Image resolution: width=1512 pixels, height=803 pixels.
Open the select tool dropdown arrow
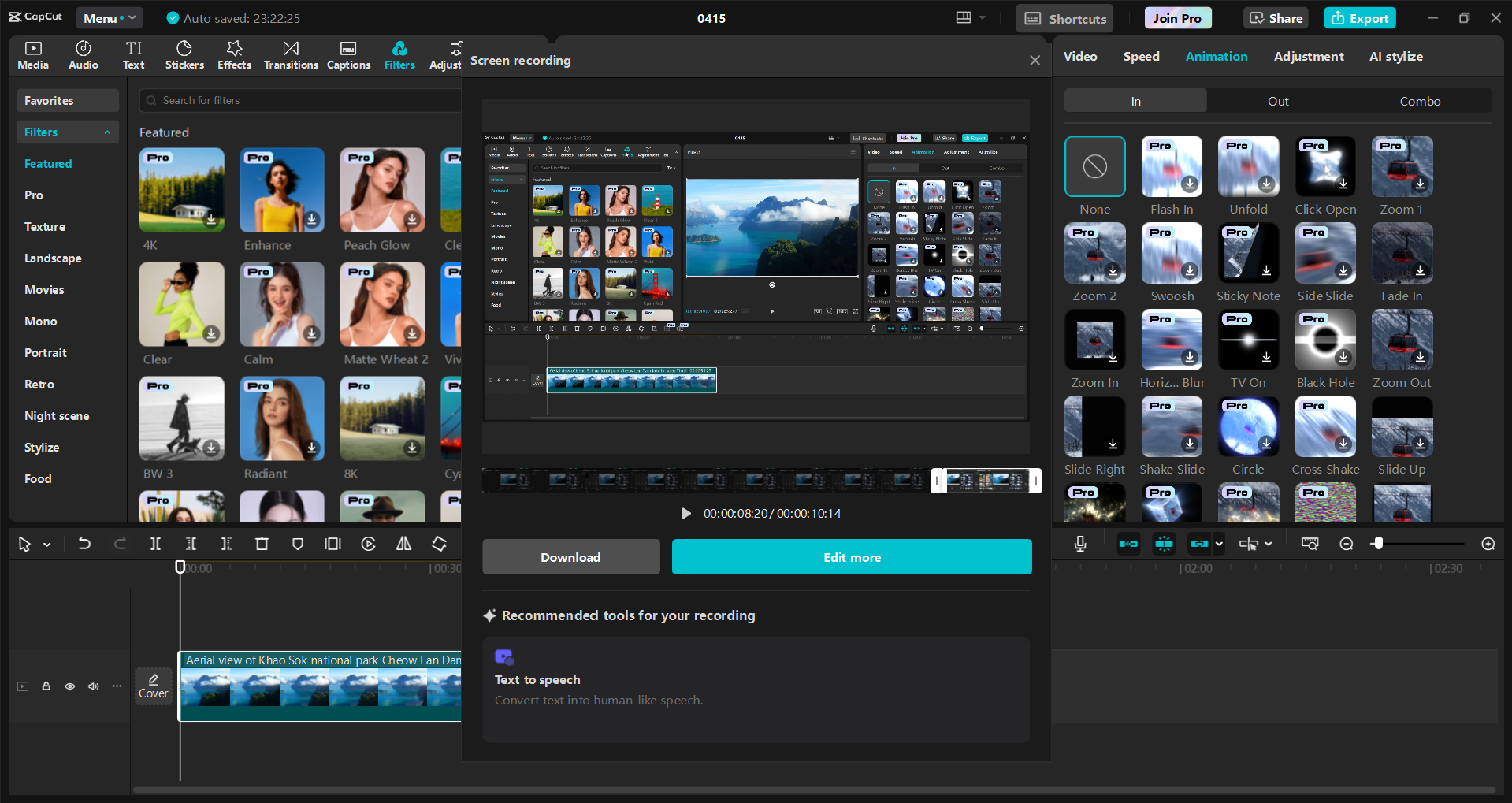tap(45, 544)
